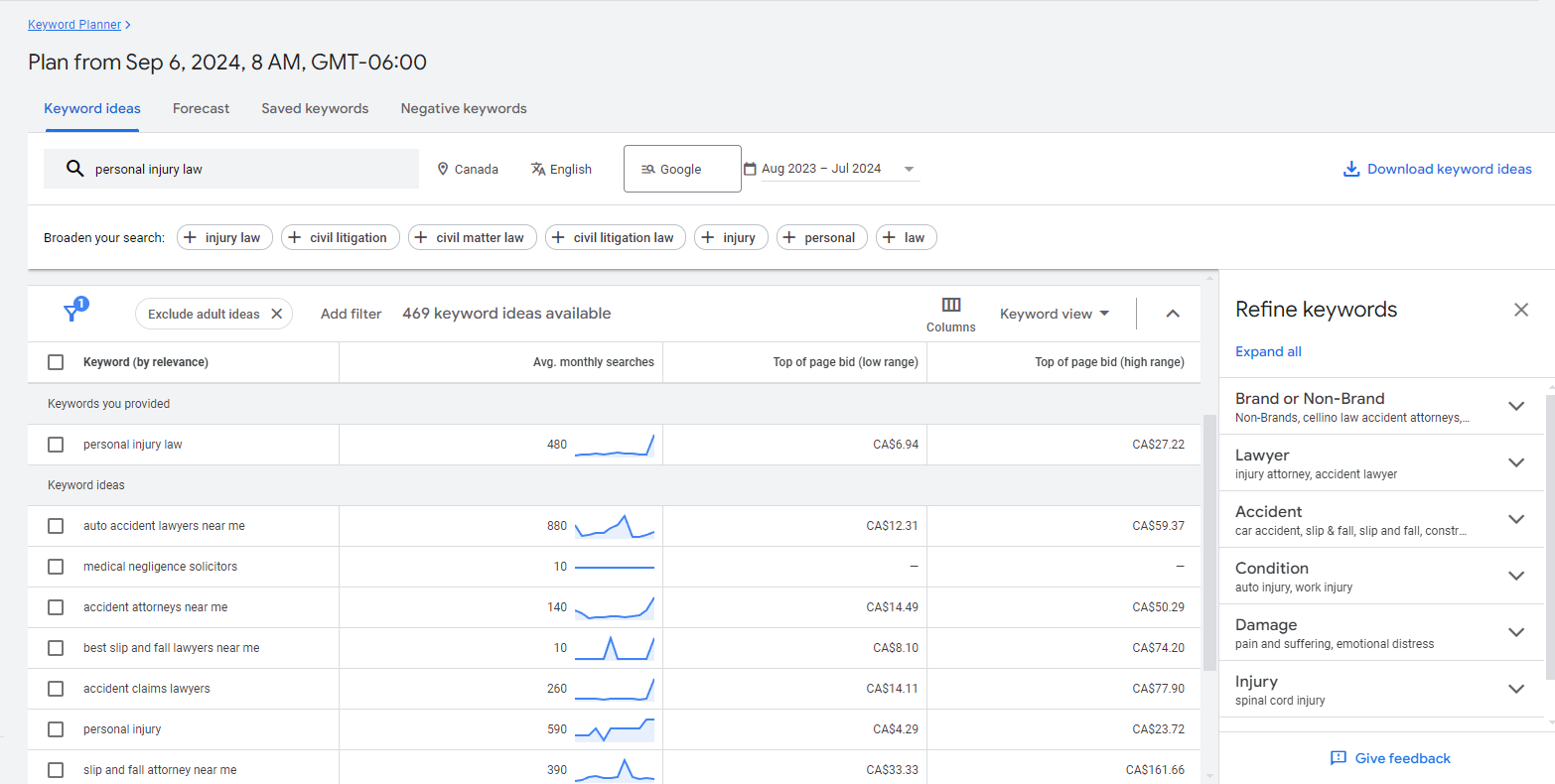Expand the Lawyer refine category
1555x784 pixels.
(1516, 462)
